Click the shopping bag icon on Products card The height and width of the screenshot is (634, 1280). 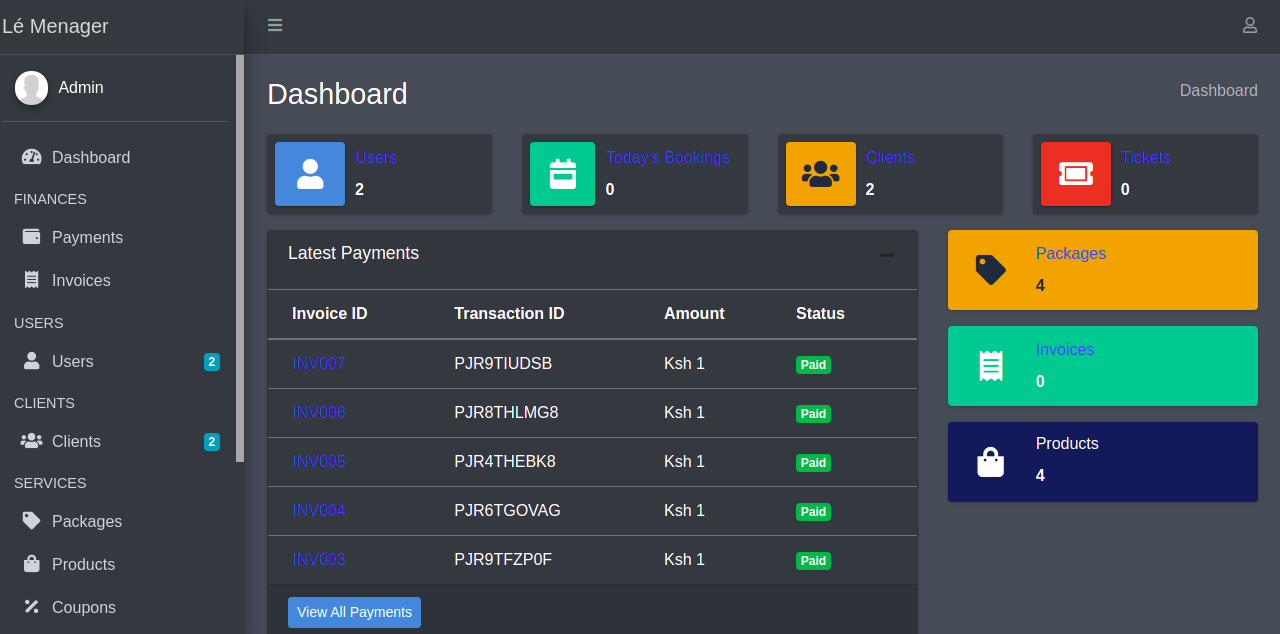pyautogui.click(x=991, y=462)
